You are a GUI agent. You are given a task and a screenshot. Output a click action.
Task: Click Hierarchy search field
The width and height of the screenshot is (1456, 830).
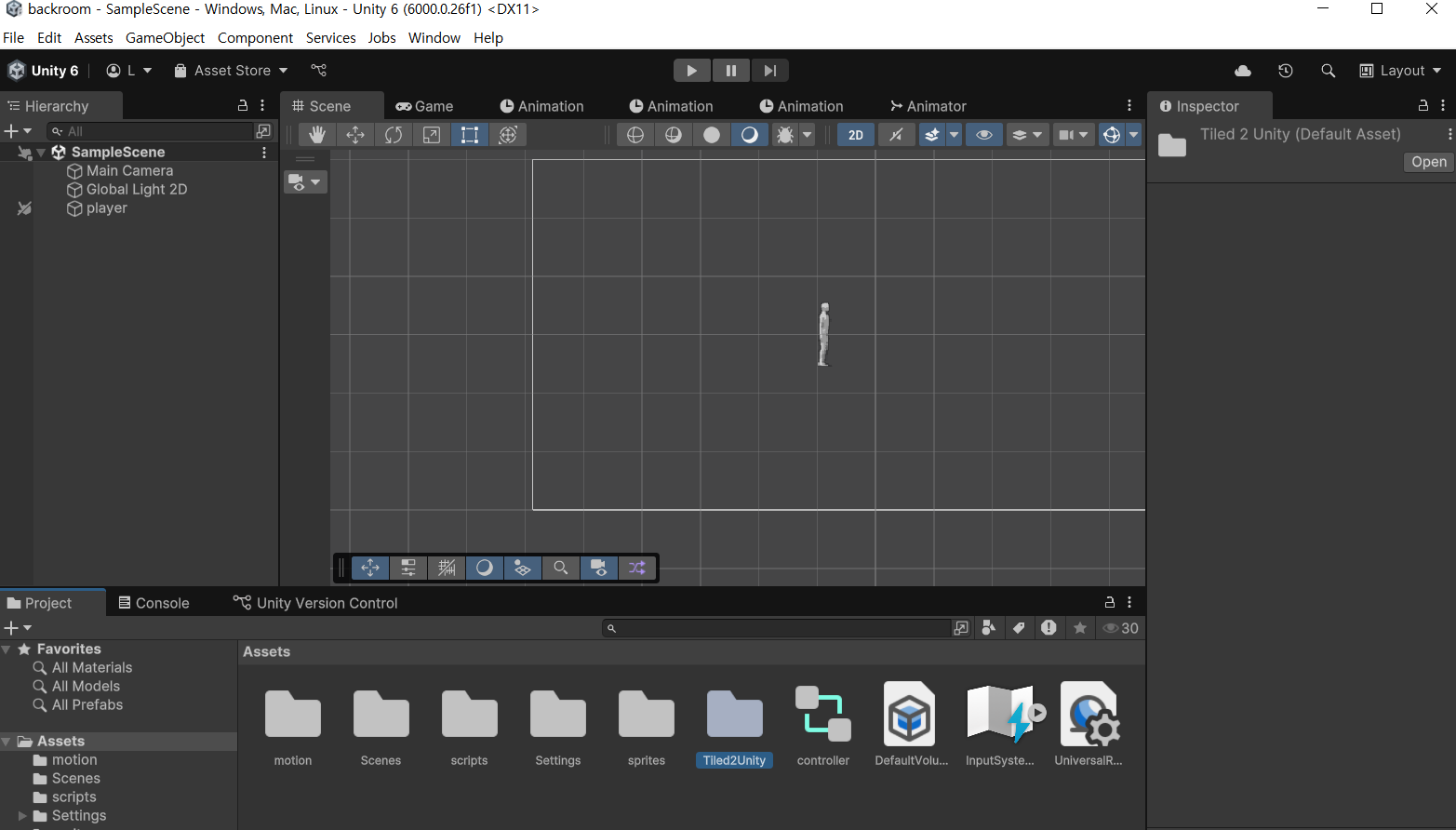coord(151,131)
